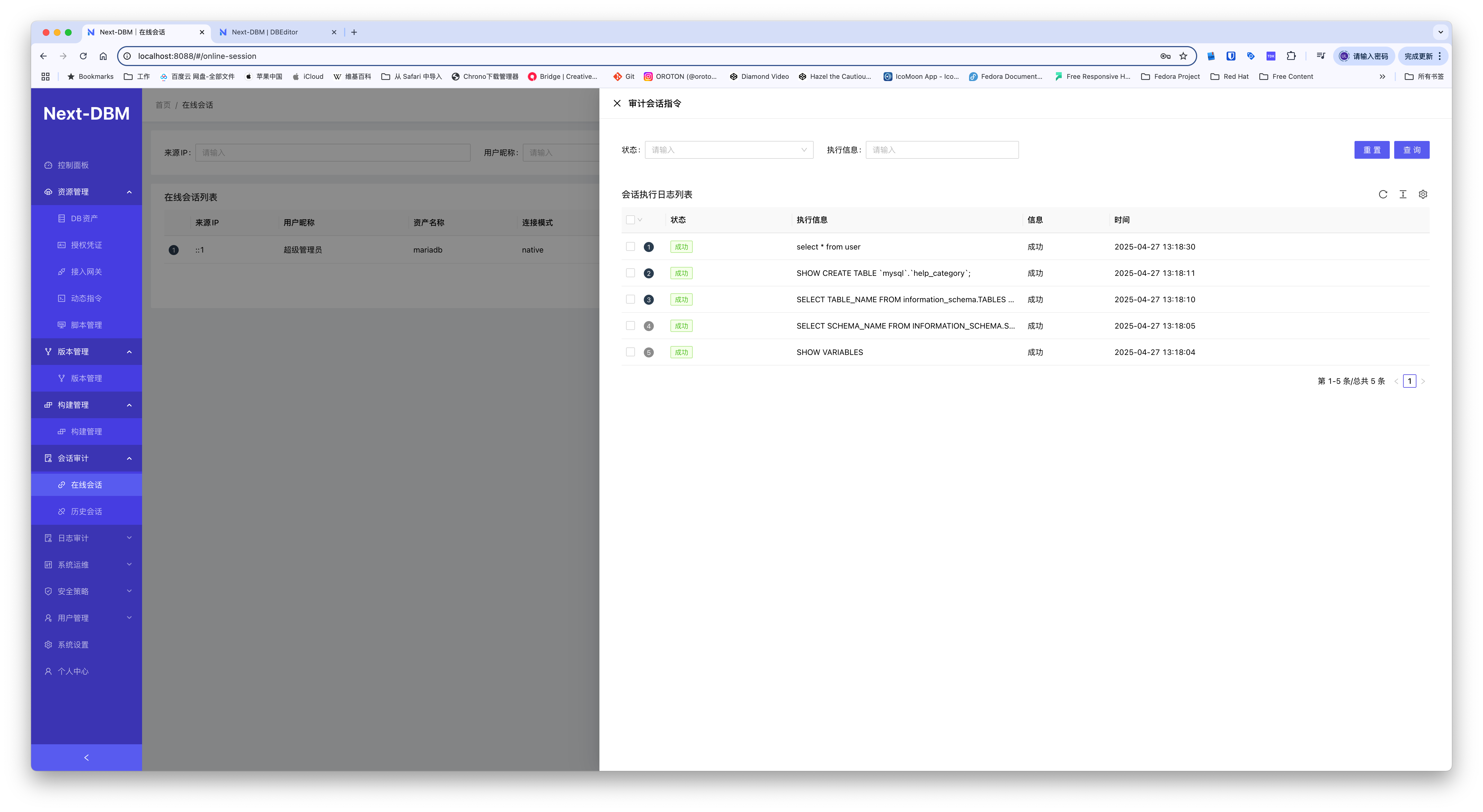
Task: Click the browser reload page icon
Action: pyautogui.click(x=84, y=56)
